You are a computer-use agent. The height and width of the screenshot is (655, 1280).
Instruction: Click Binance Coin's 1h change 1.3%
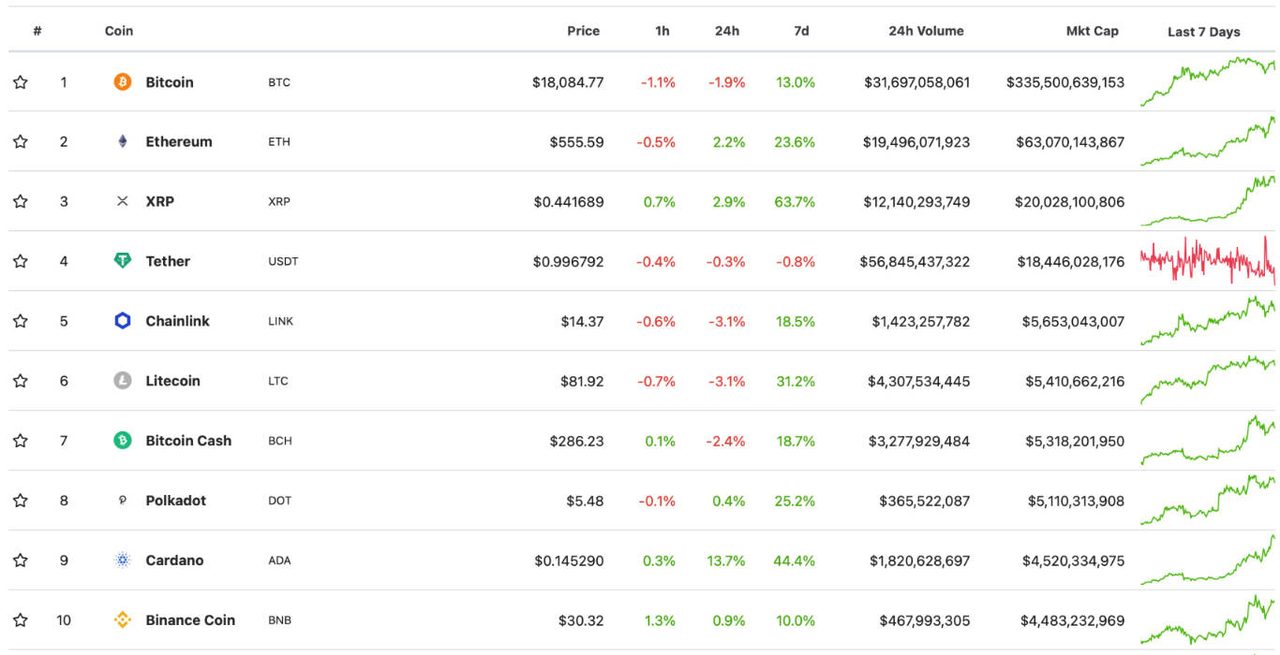coord(660,620)
